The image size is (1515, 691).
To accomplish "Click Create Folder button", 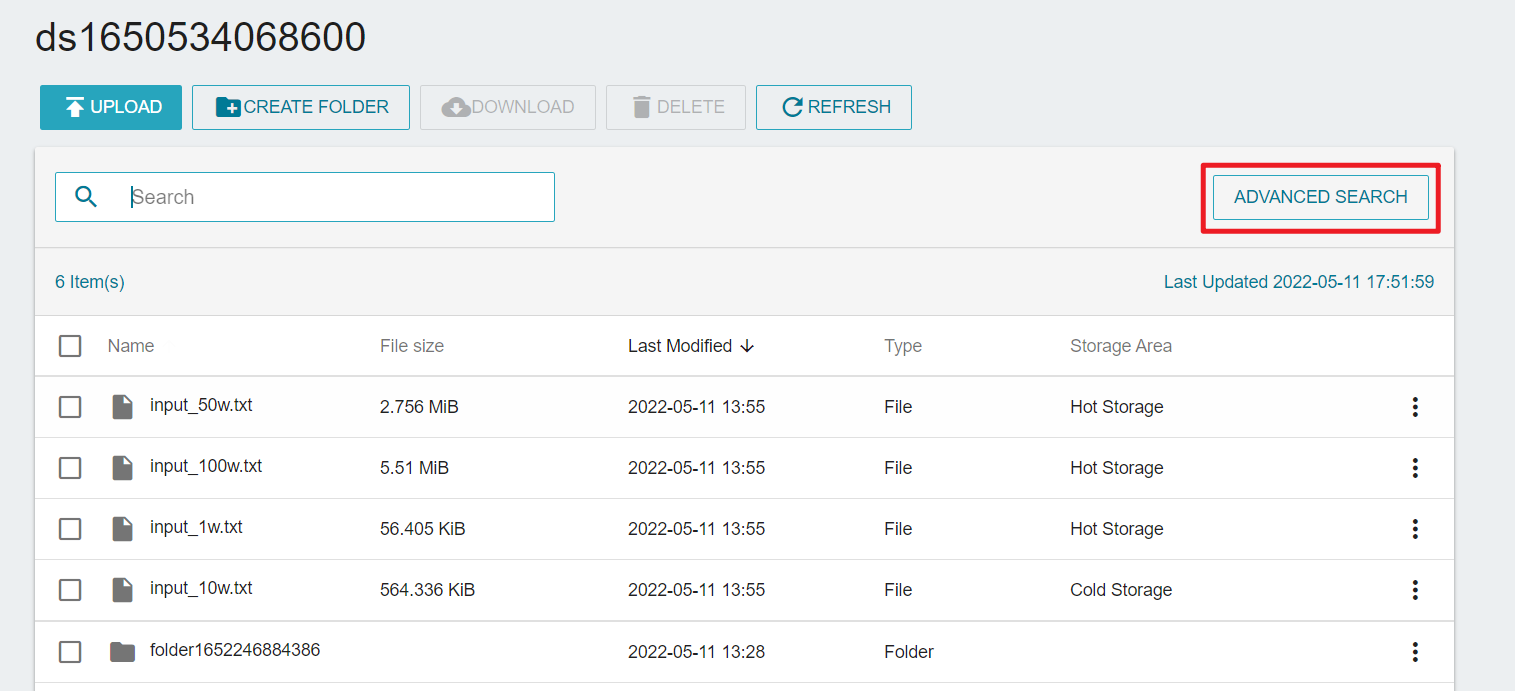I will [301, 107].
